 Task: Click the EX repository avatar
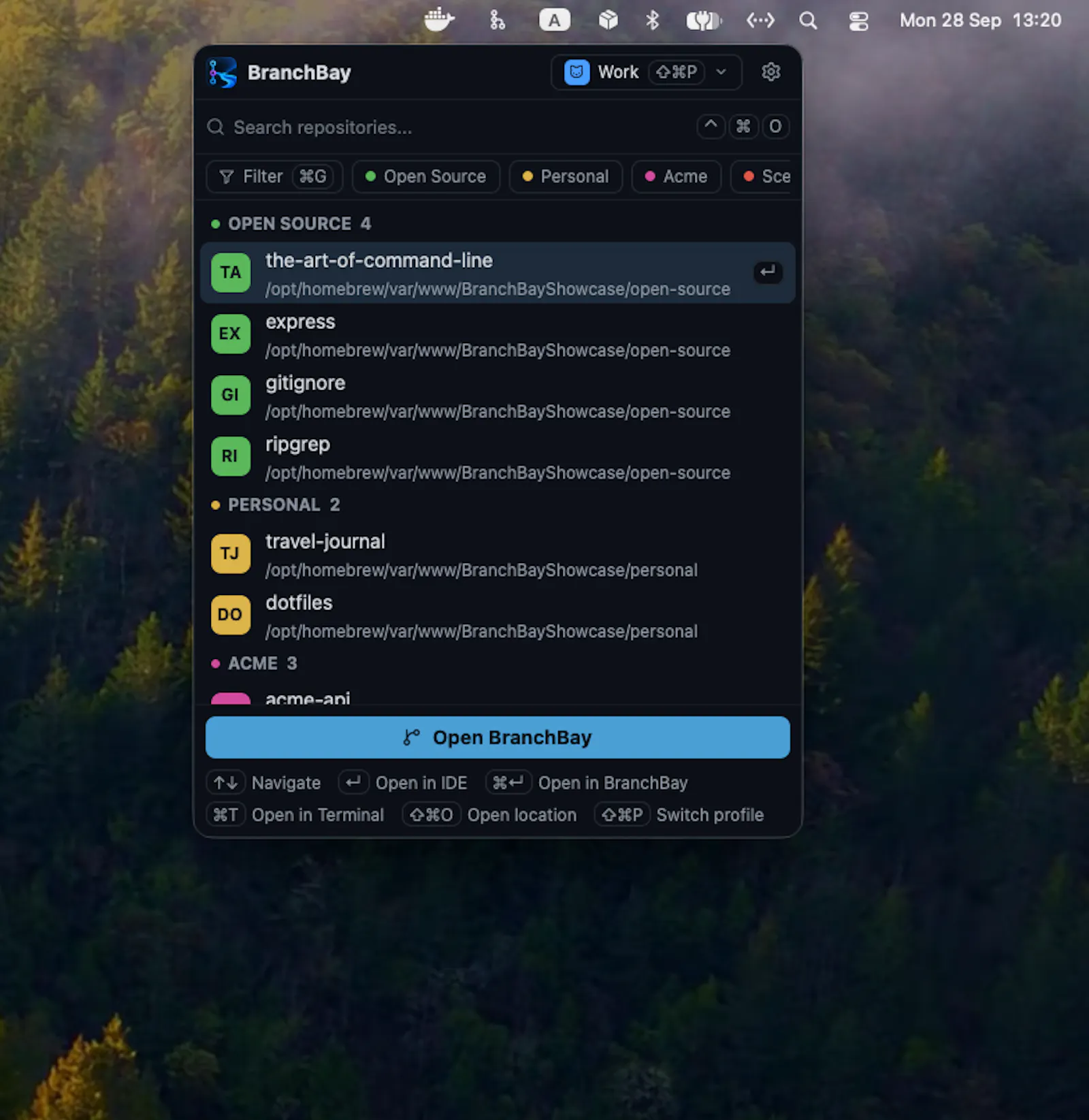(x=231, y=334)
